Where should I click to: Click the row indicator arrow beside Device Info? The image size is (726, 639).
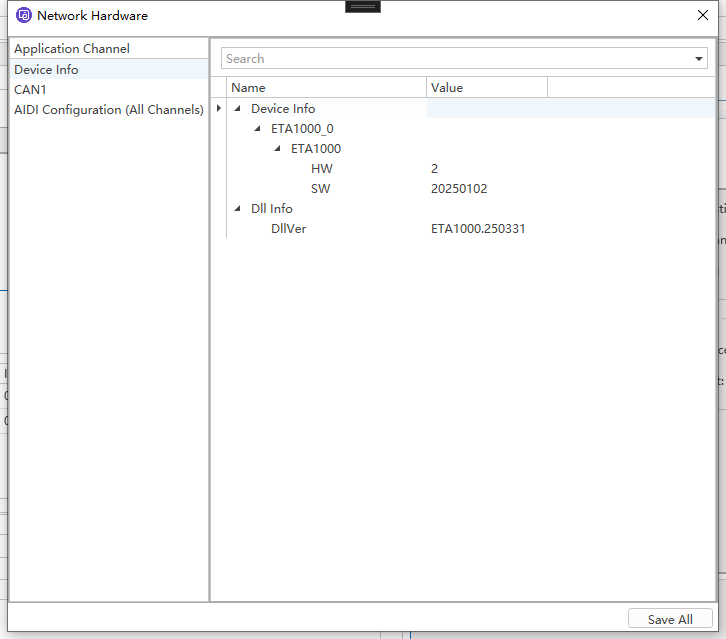[x=218, y=108]
